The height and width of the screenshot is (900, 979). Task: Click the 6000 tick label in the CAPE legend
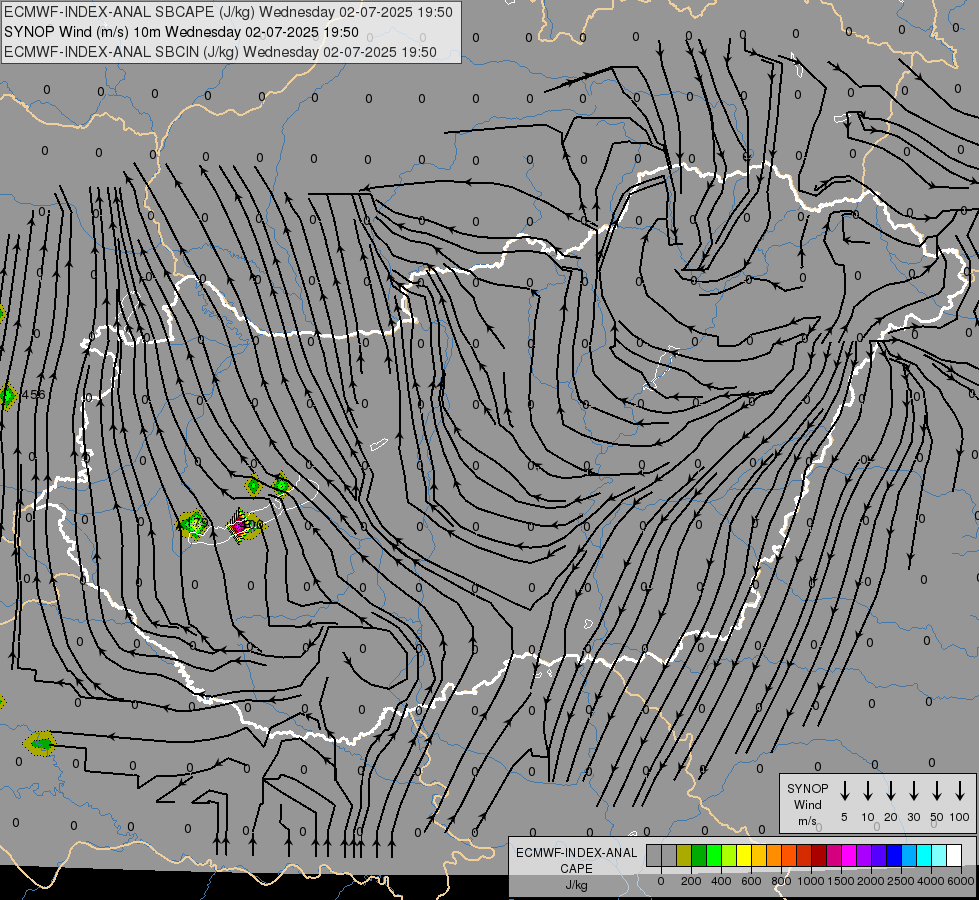pos(961,881)
